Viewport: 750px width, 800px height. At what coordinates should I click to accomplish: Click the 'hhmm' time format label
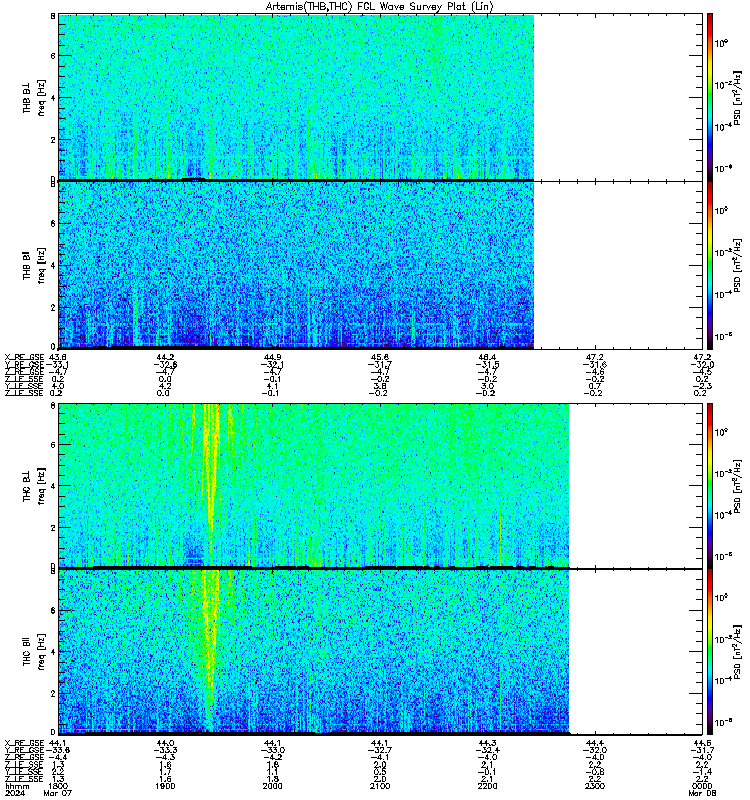[x=17, y=786]
